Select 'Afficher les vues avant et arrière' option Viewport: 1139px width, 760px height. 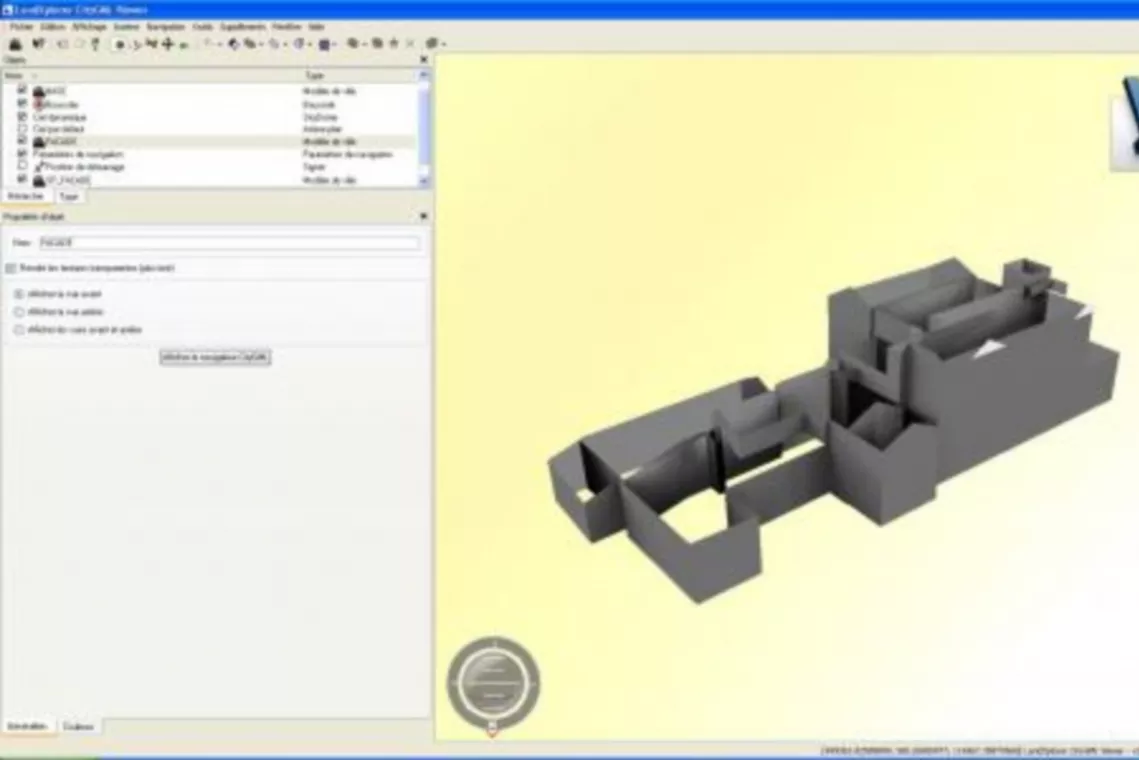19,329
